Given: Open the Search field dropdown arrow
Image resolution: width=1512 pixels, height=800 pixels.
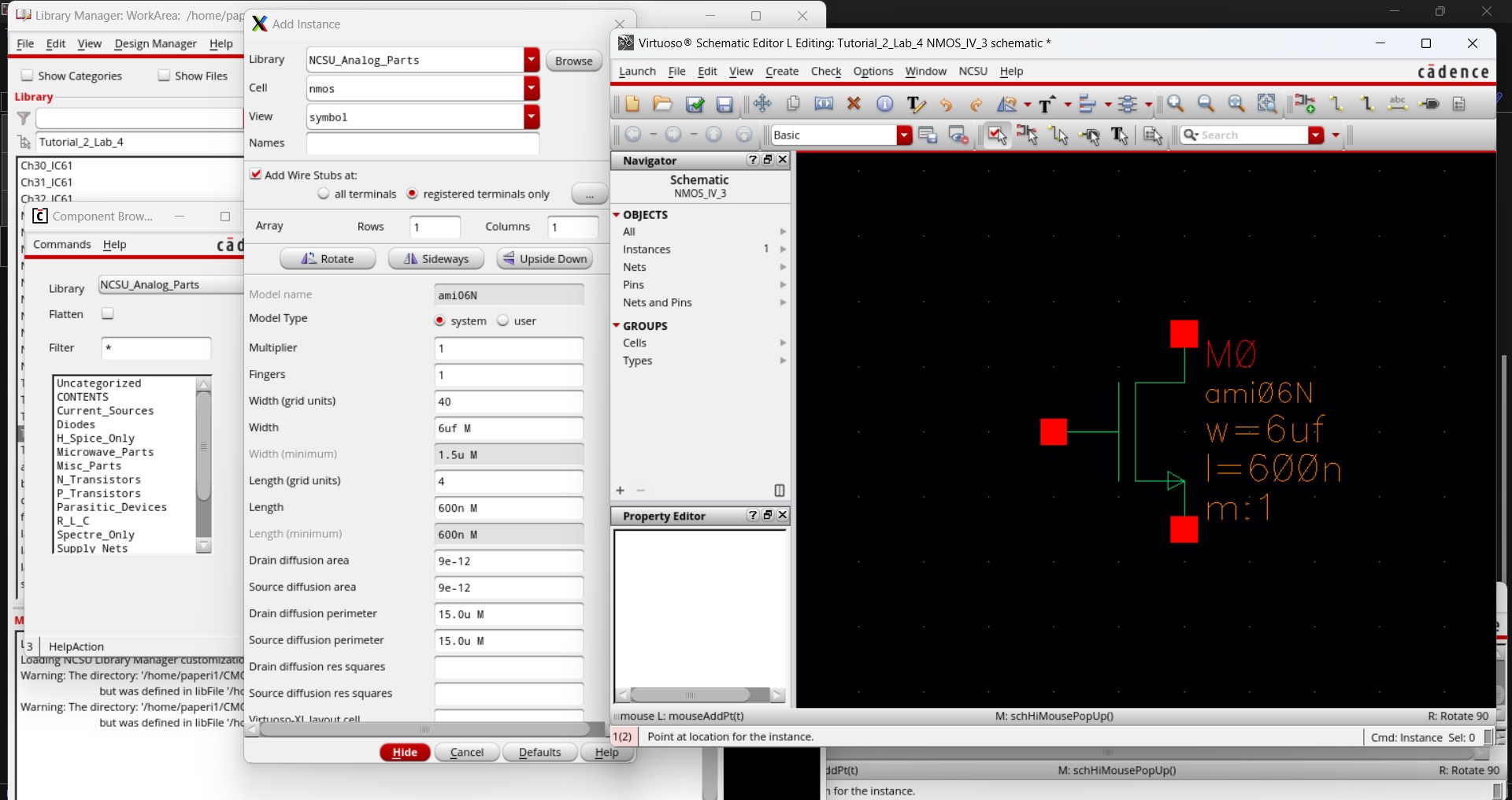Looking at the screenshot, I should [1316, 135].
